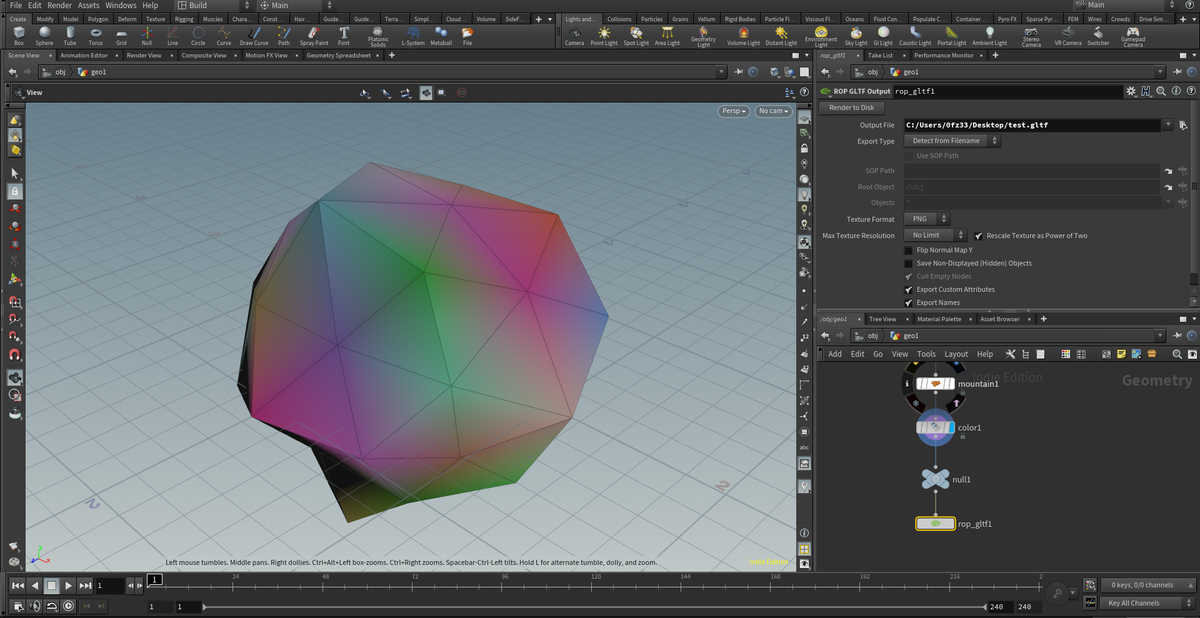Enable Flip Normal Map Y checkbox
The image size is (1200, 618).
click(908, 250)
